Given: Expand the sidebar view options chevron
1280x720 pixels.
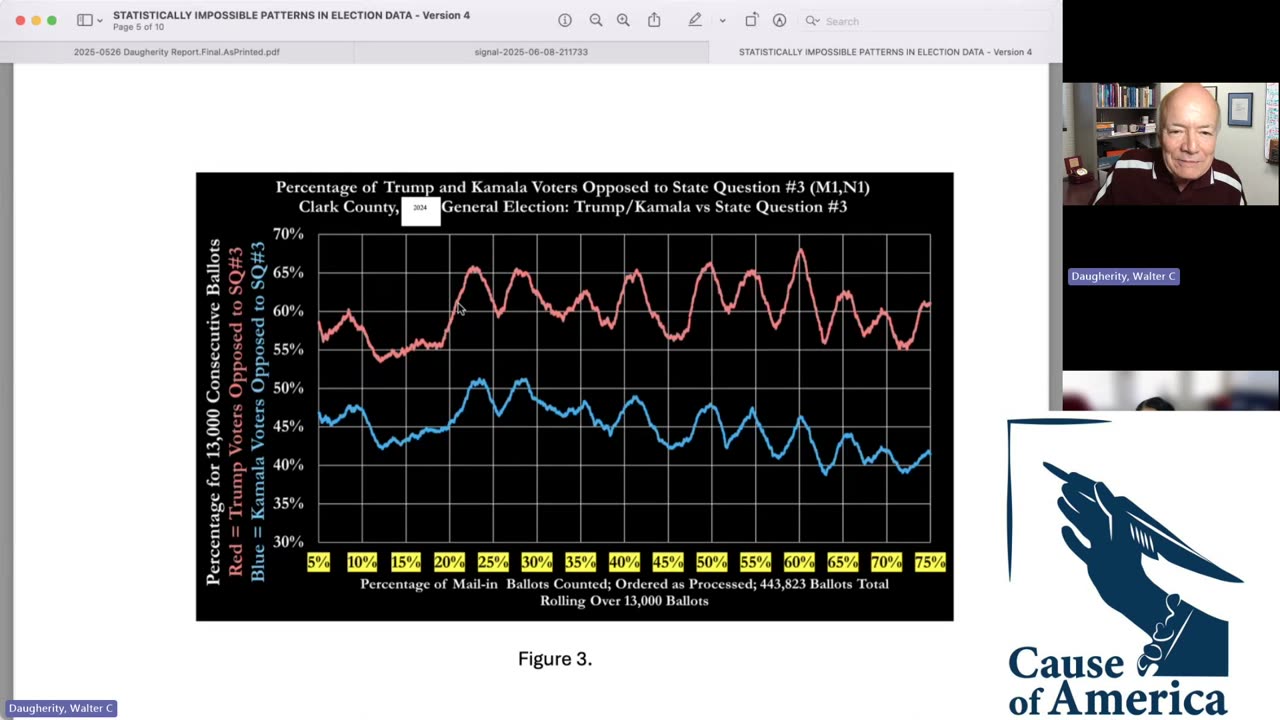Looking at the screenshot, I should [100, 21].
